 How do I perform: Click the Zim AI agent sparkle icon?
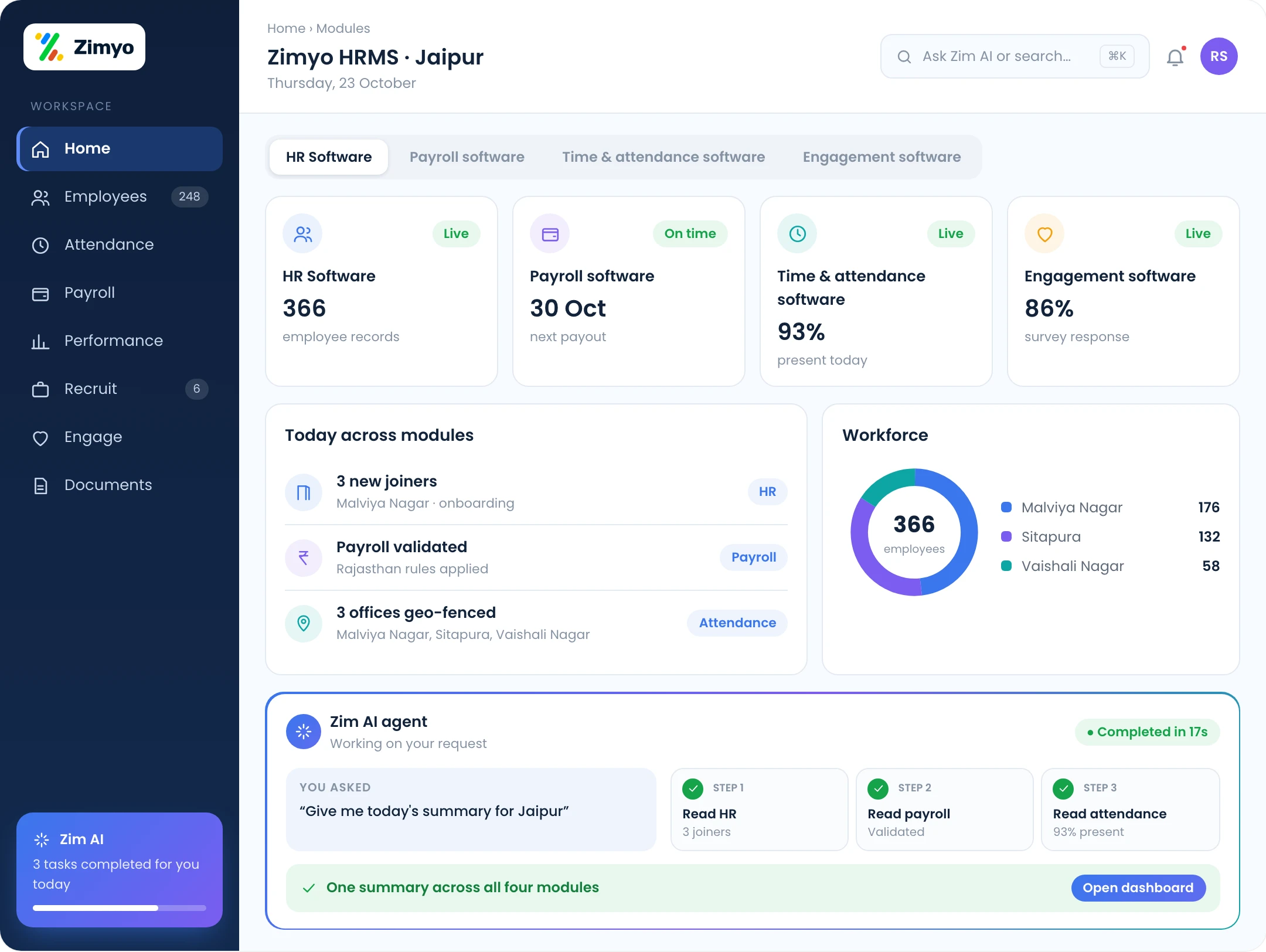click(x=304, y=732)
